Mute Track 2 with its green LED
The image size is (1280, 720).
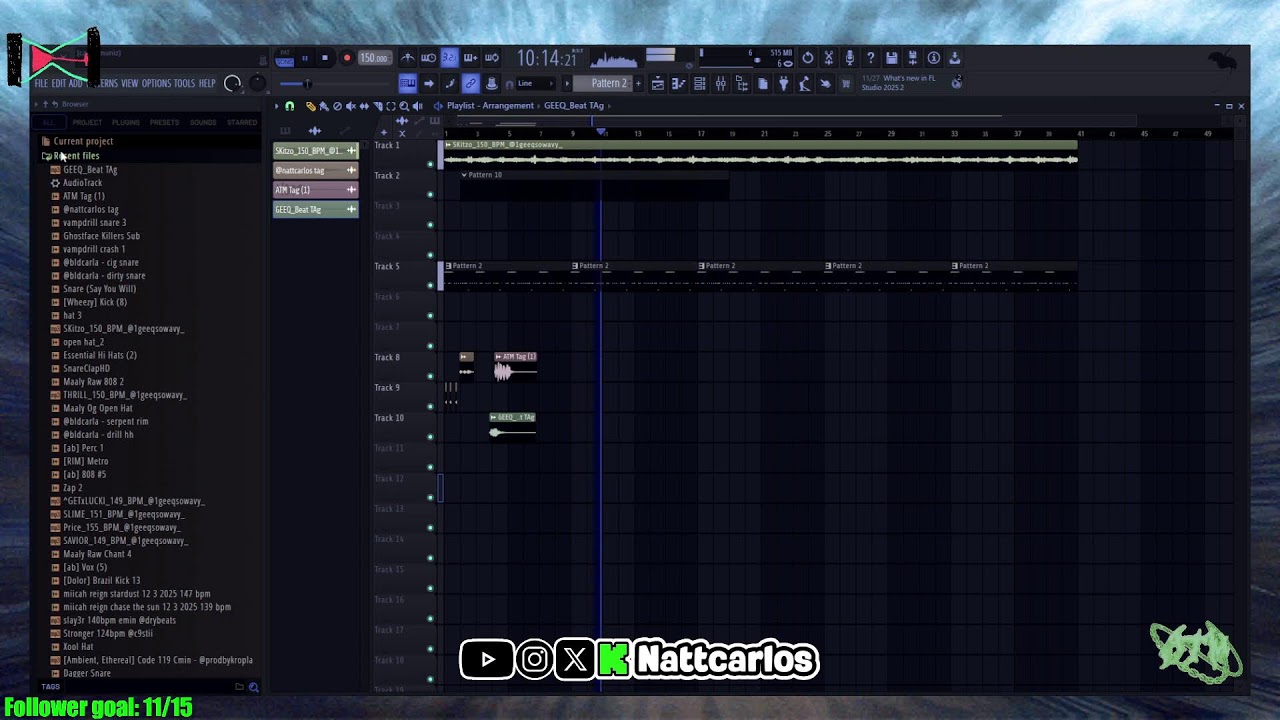(431, 194)
